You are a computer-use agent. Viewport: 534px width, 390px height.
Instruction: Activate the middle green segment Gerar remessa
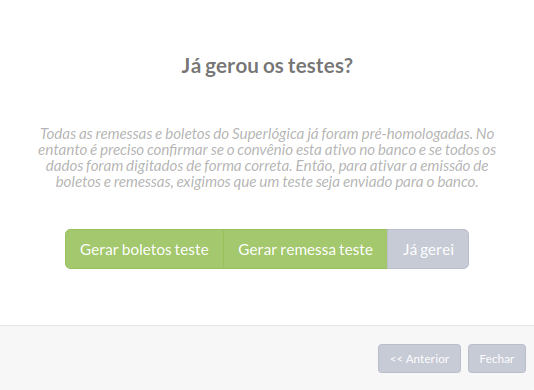coord(305,249)
